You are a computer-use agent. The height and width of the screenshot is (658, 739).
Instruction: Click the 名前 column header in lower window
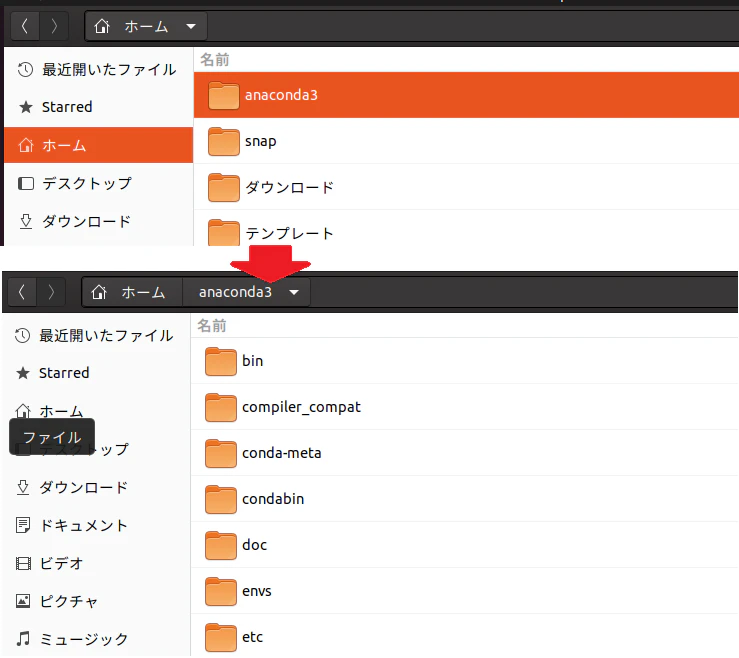tap(212, 326)
